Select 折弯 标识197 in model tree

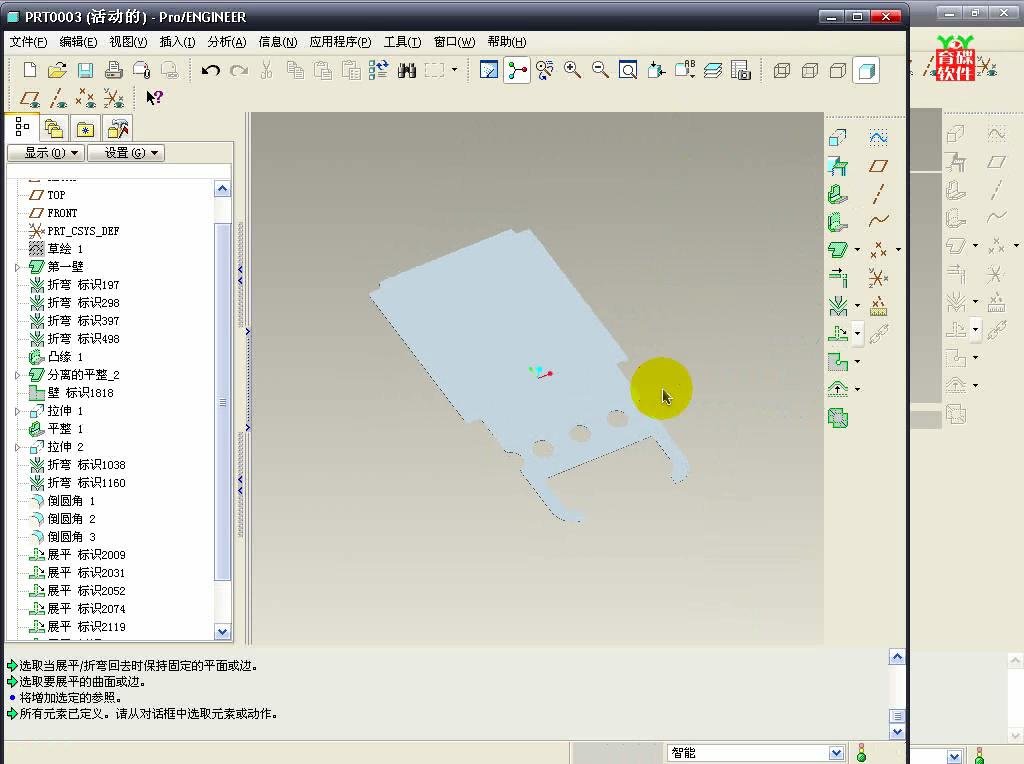point(74,285)
